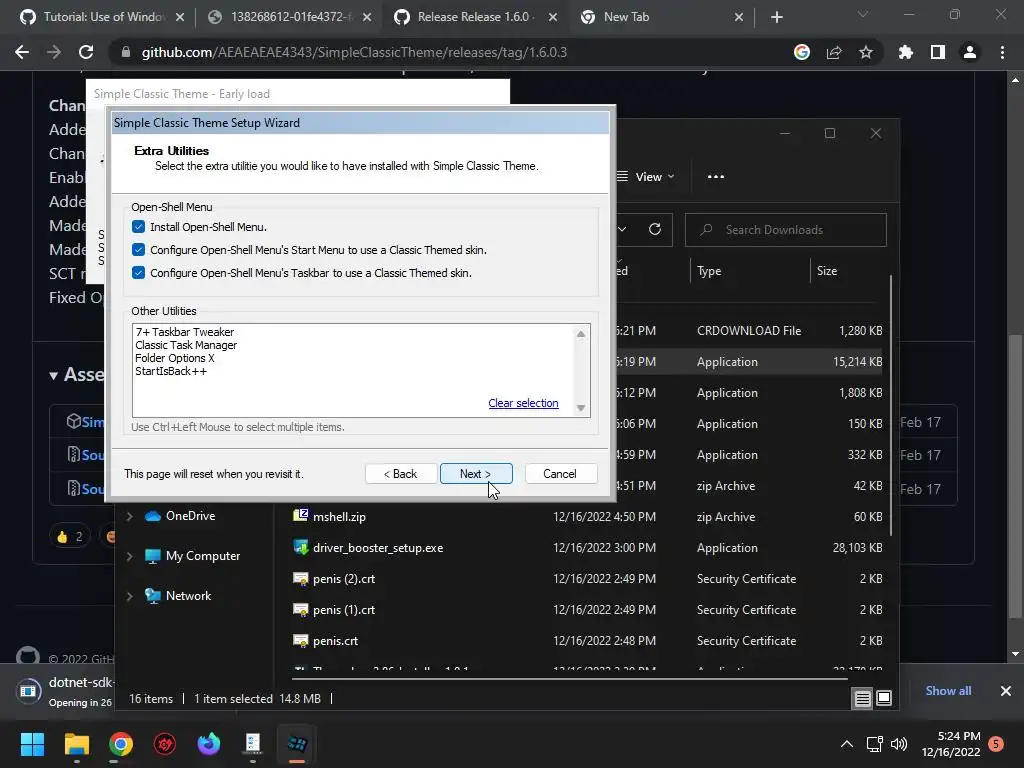Click the Next button in setup wizard
Viewport: 1024px width, 768px height.
476,473
